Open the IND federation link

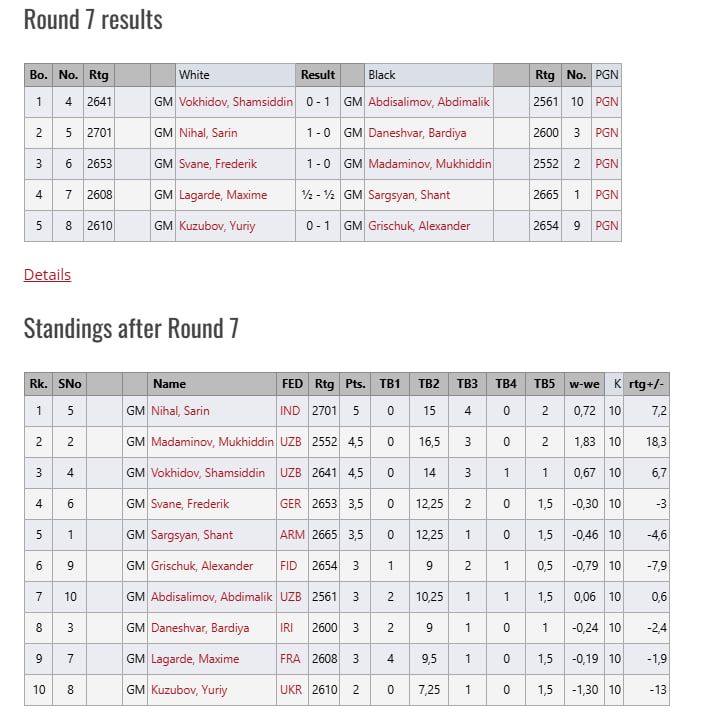coord(290,411)
